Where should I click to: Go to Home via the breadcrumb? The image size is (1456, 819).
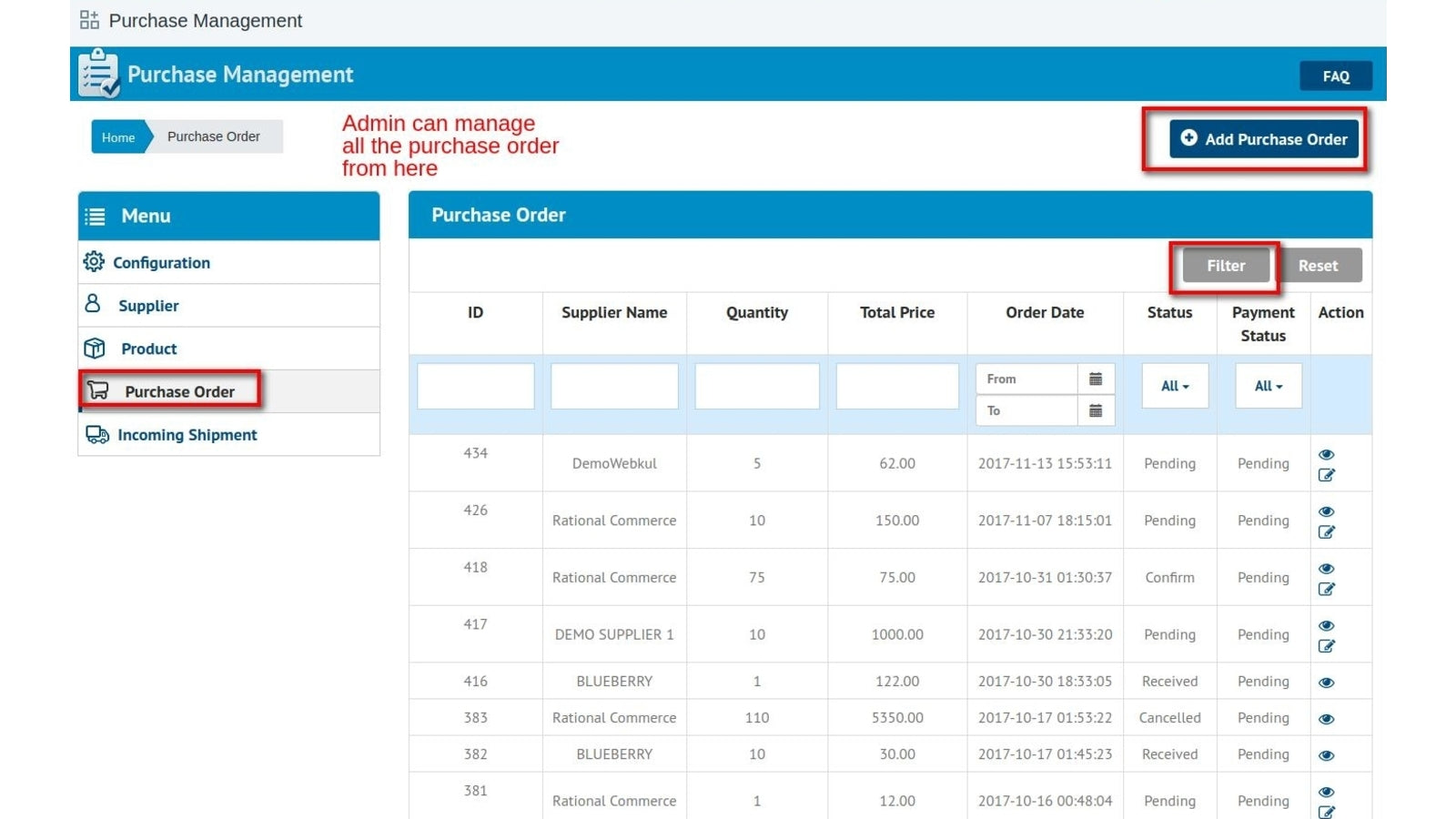coord(117,136)
